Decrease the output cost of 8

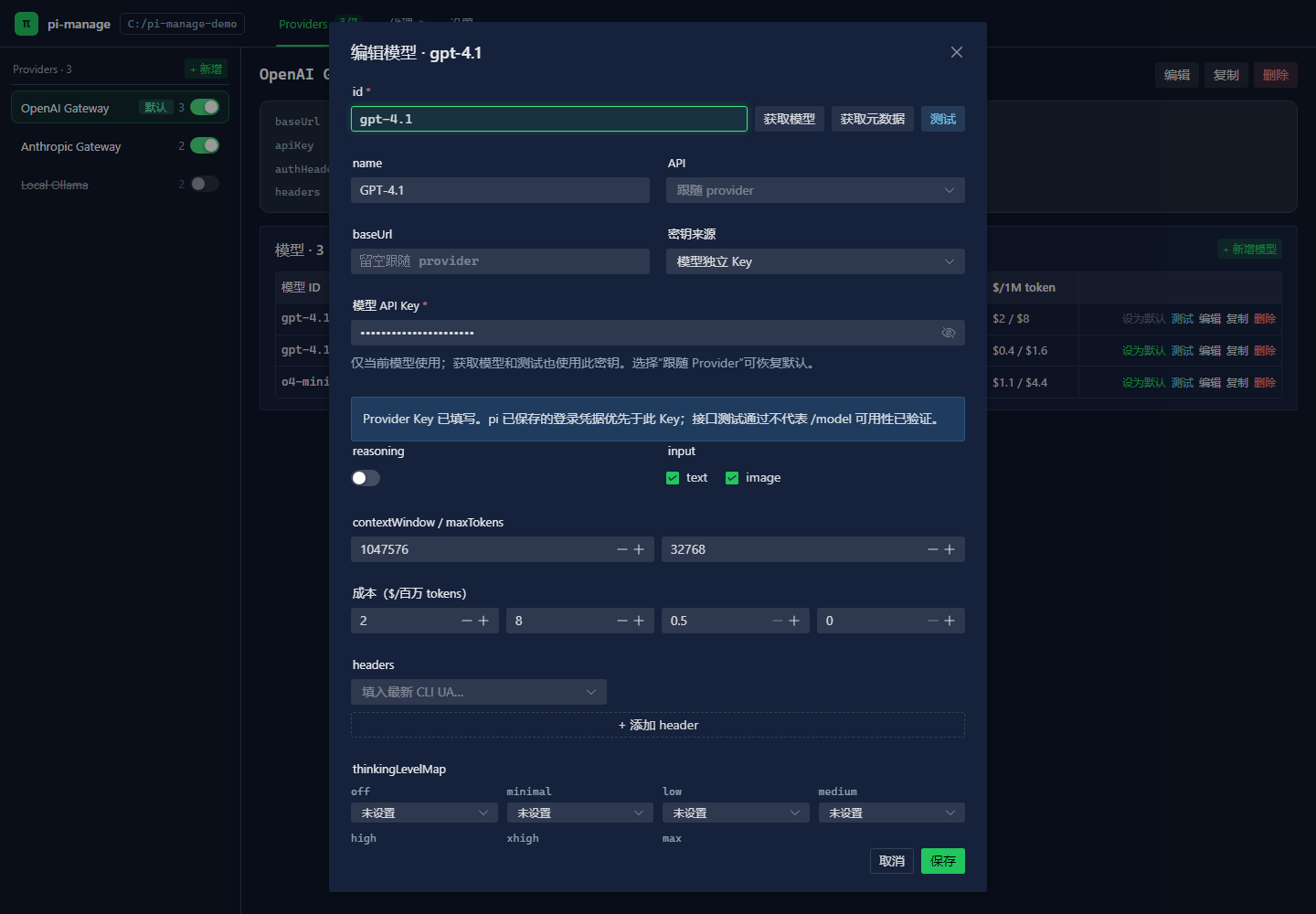pyautogui.click(x=622, y=621)
